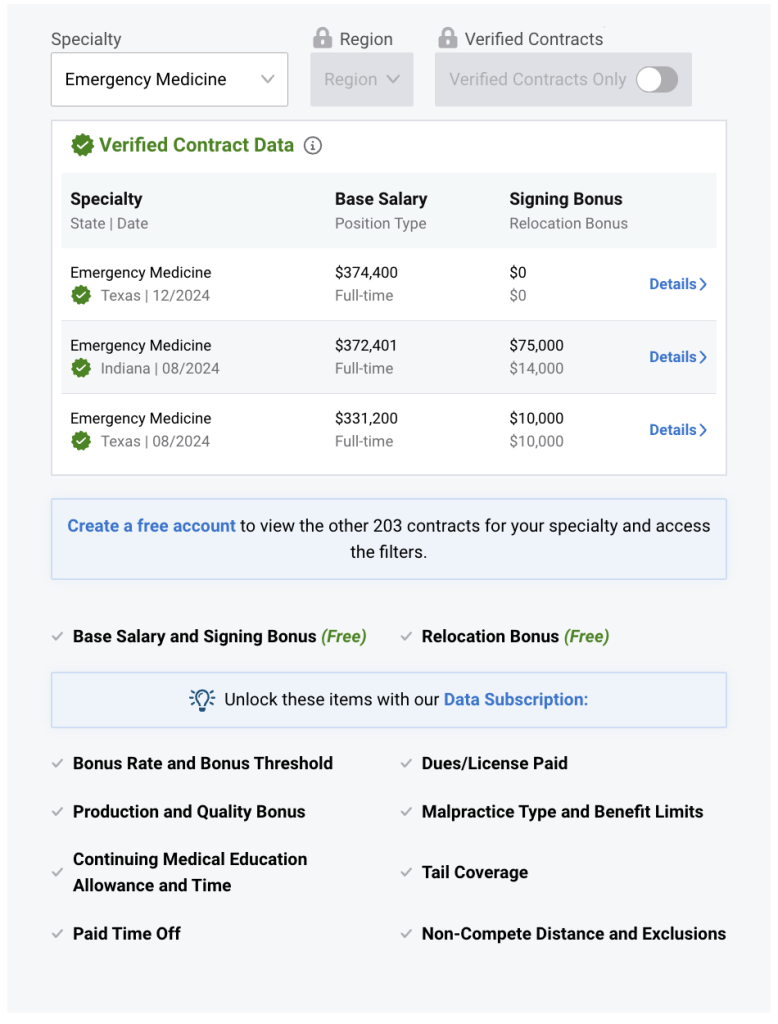Open Details for the Indiana $372,401 contract
778x1024 pixels.
coord(678,357)
